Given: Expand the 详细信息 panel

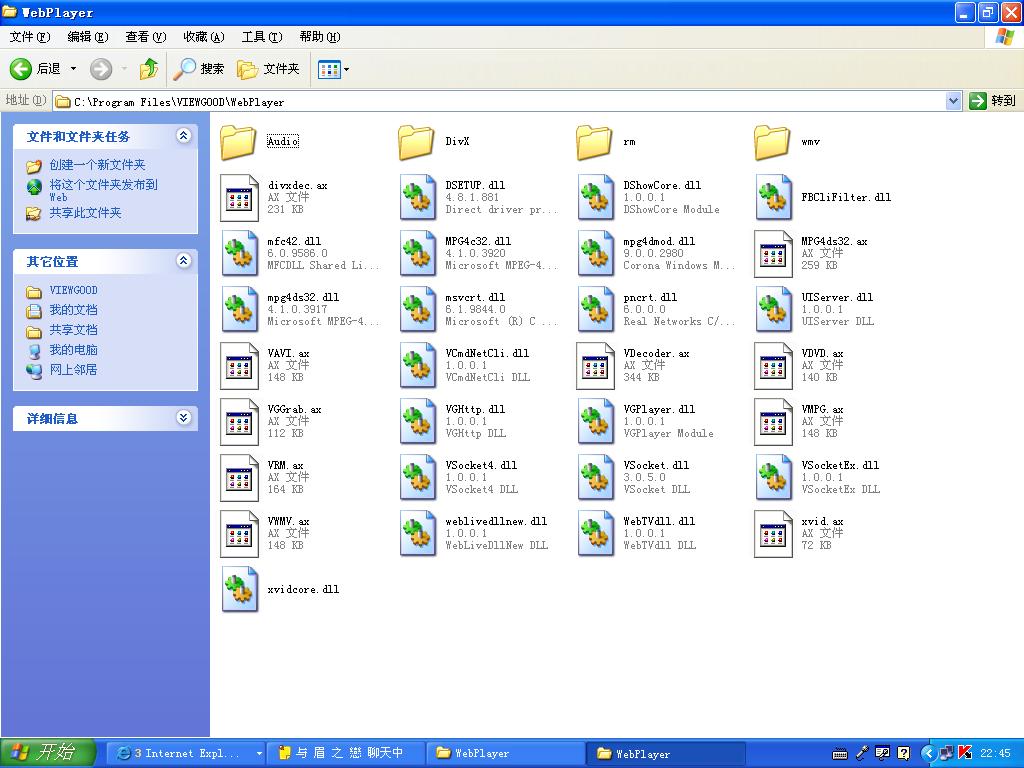Looking at the screenshot, I should pos(184,418).
